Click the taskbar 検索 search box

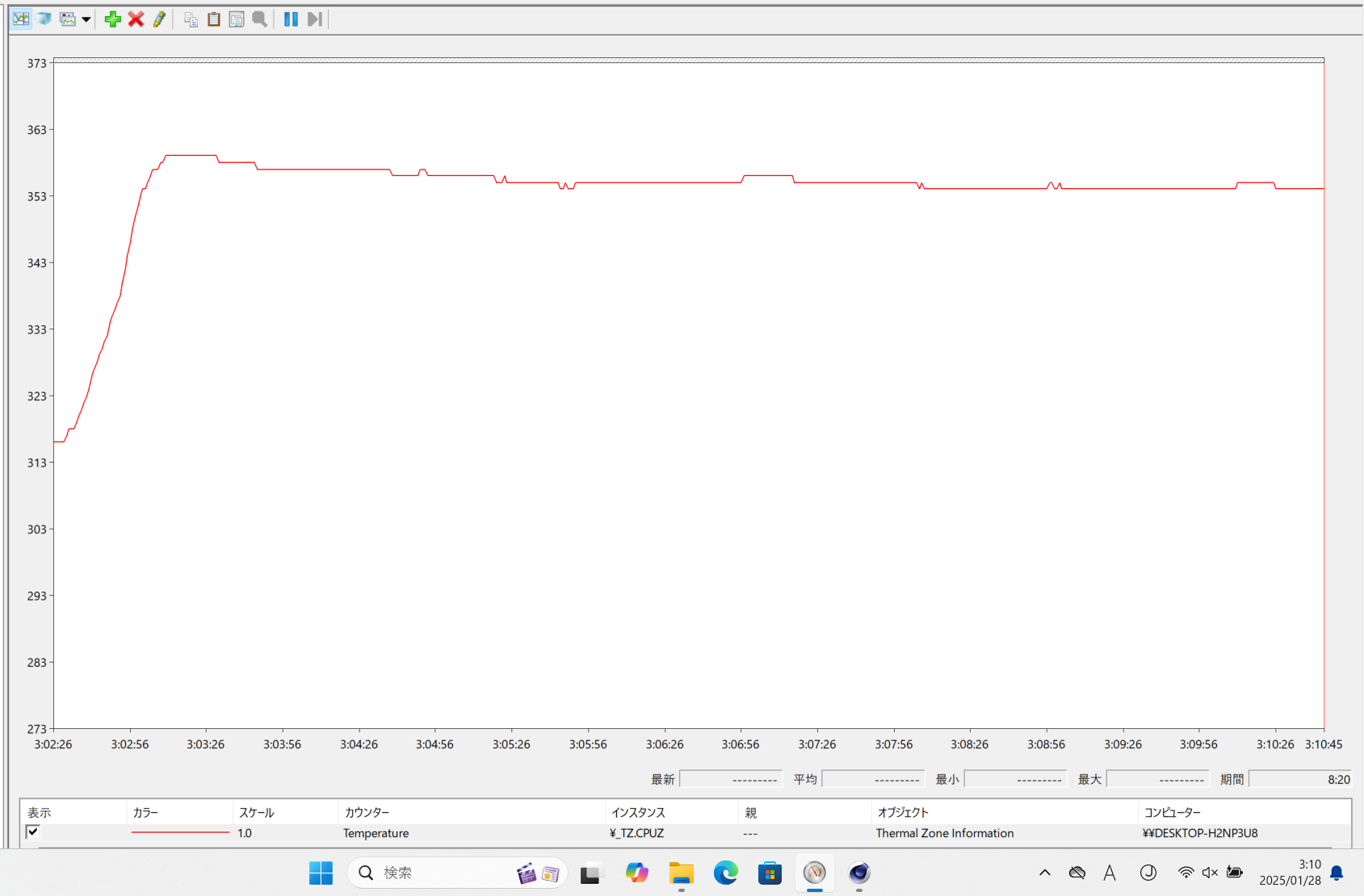(457, 873)
